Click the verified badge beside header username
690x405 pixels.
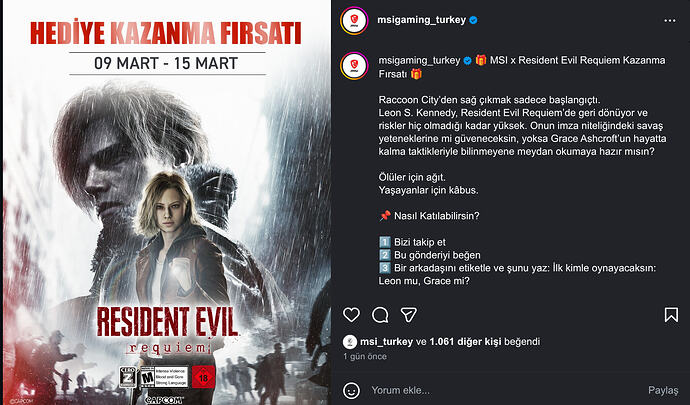point(473,20)
